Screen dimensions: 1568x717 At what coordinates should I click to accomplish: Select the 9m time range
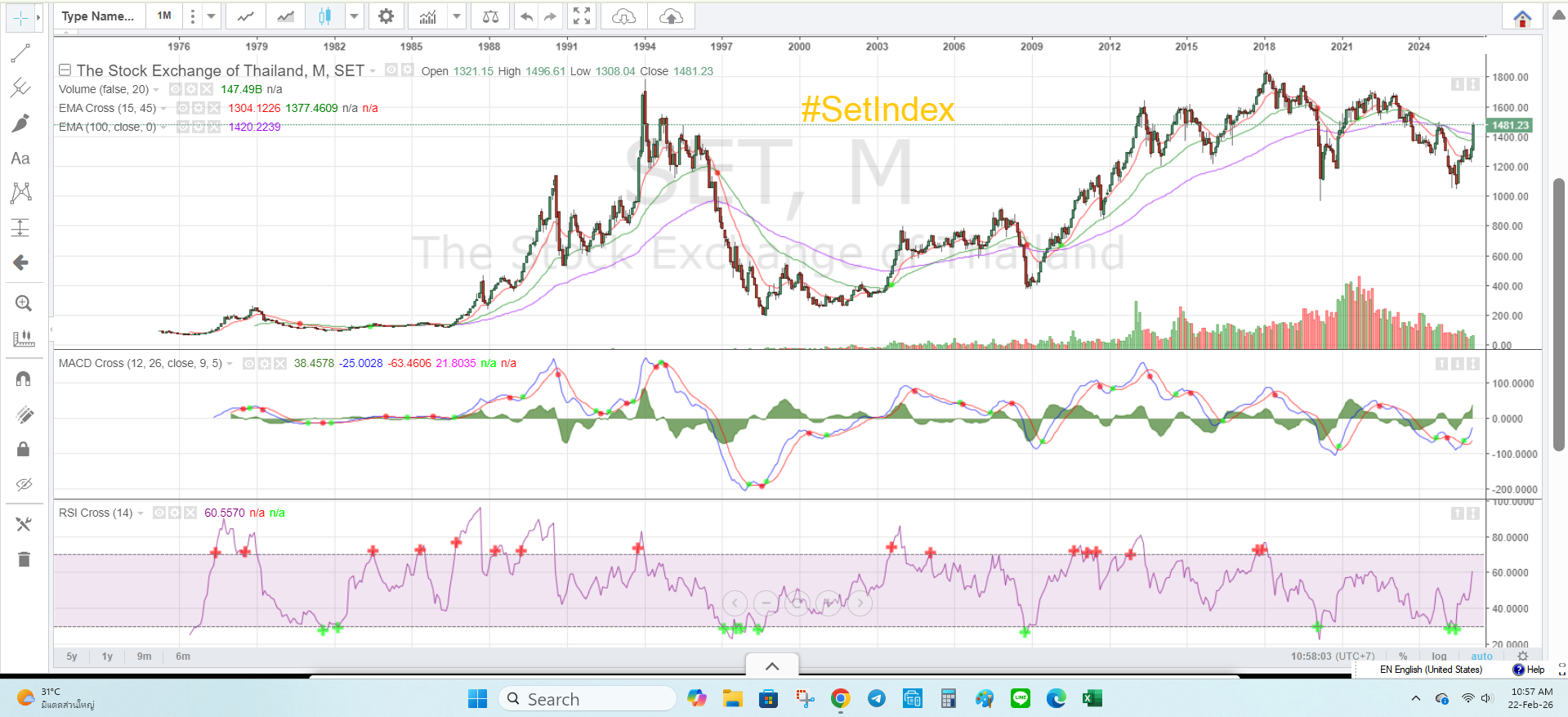tap(144, 657)
